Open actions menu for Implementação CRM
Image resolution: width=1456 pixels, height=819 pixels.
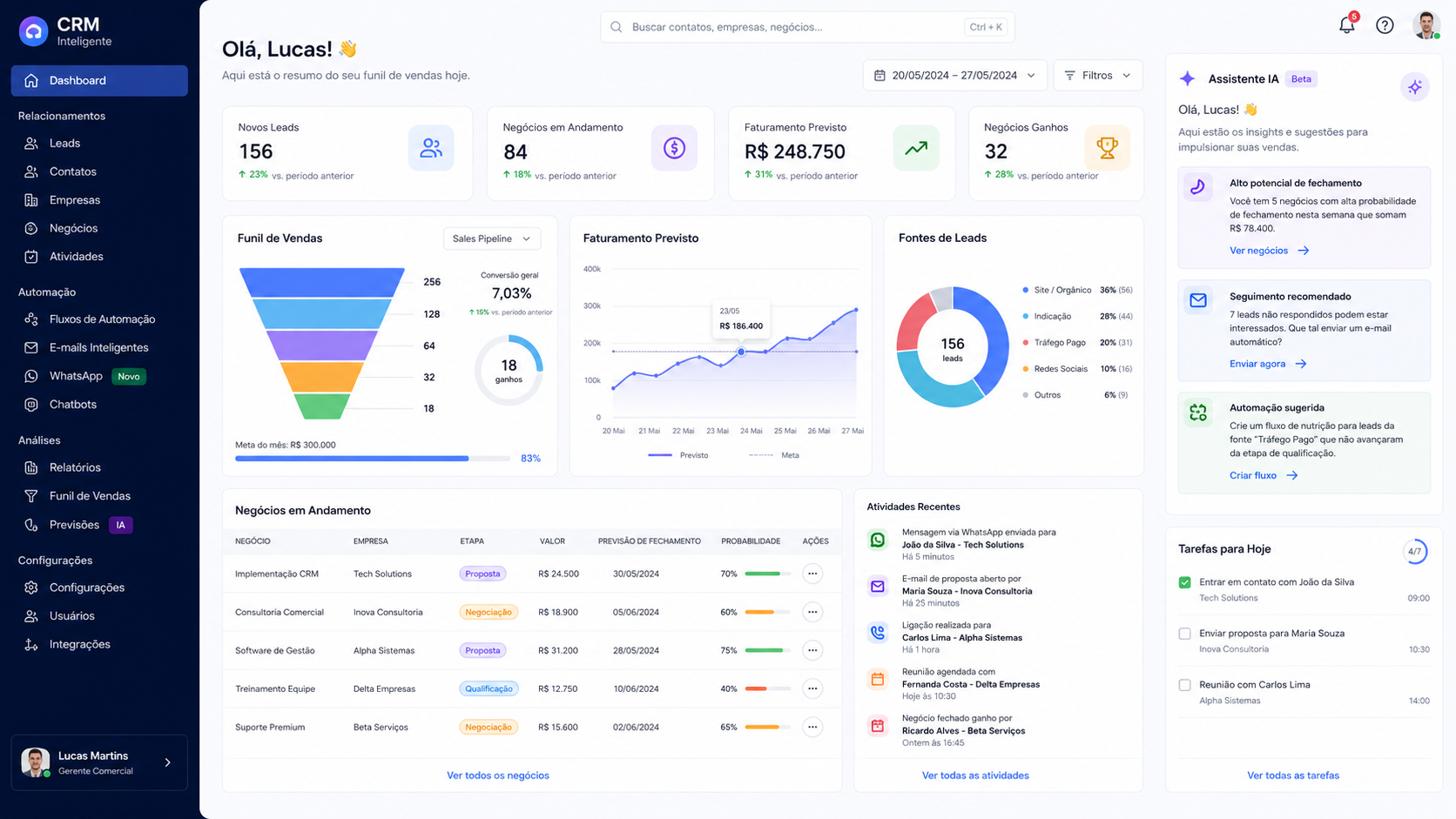[812, 574]
